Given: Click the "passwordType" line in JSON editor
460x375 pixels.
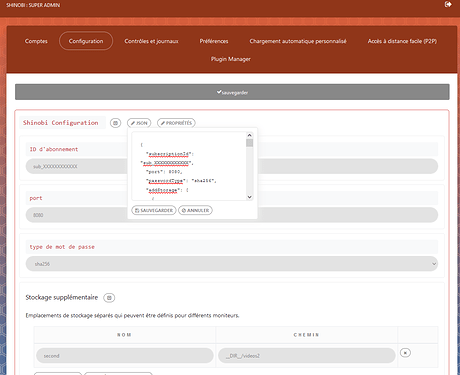Looking at the screenshot, I should (x=182, y=181).
